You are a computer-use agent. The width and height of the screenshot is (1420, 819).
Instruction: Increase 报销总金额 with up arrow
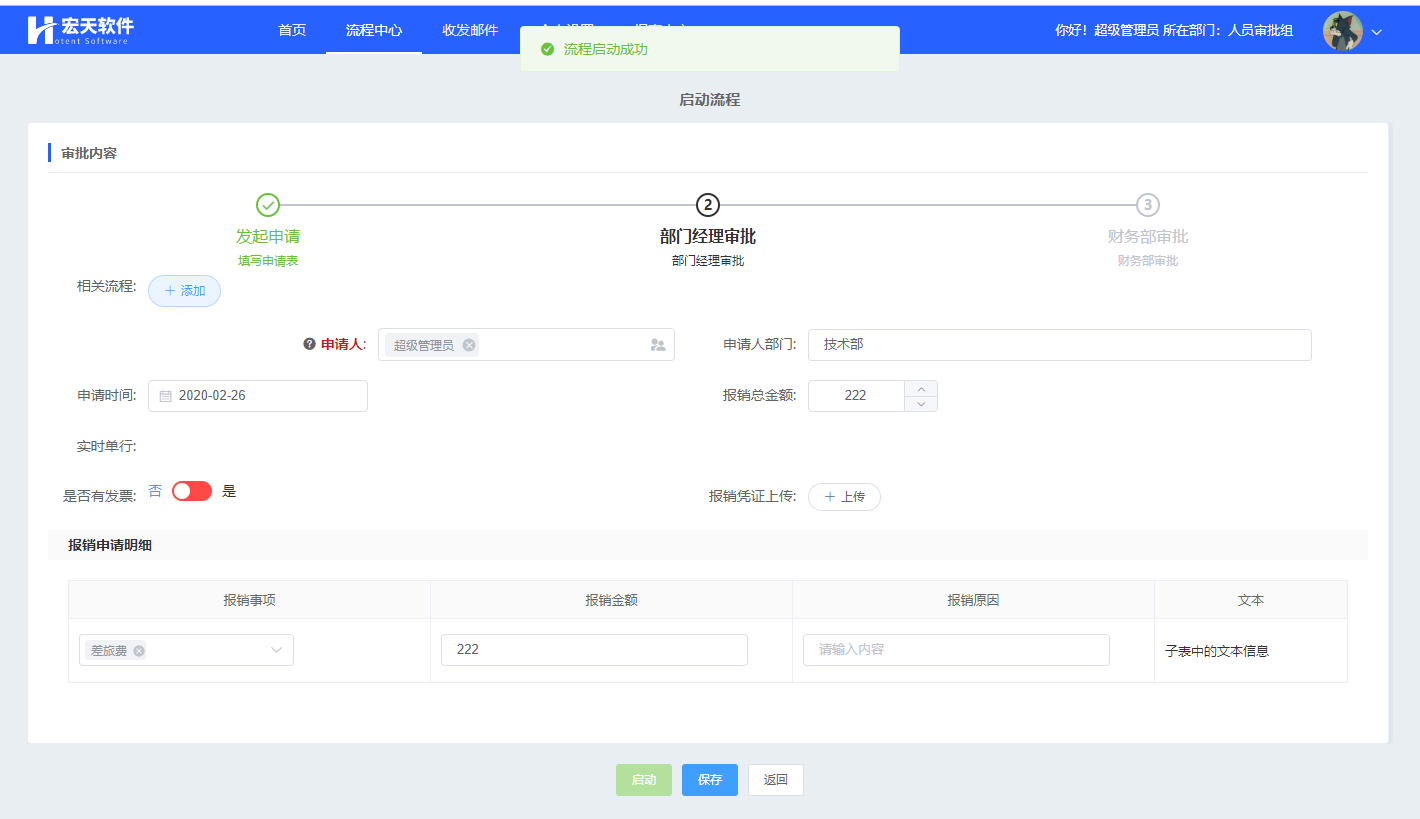921,388
